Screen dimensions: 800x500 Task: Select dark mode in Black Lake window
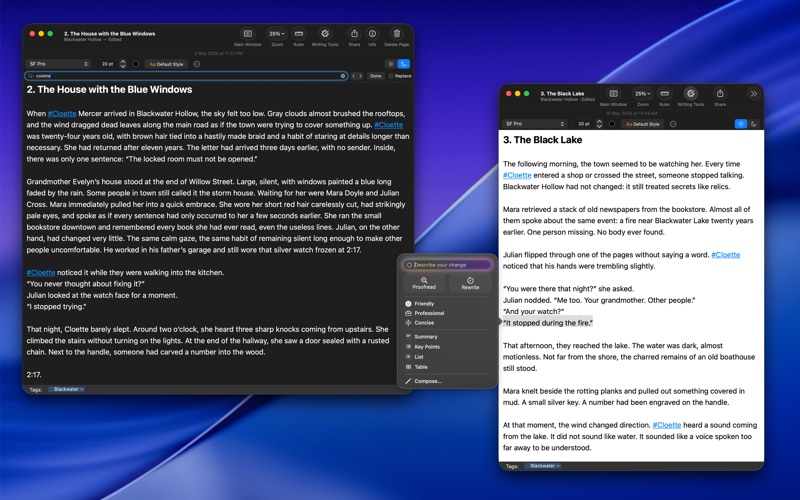[754, 124]
